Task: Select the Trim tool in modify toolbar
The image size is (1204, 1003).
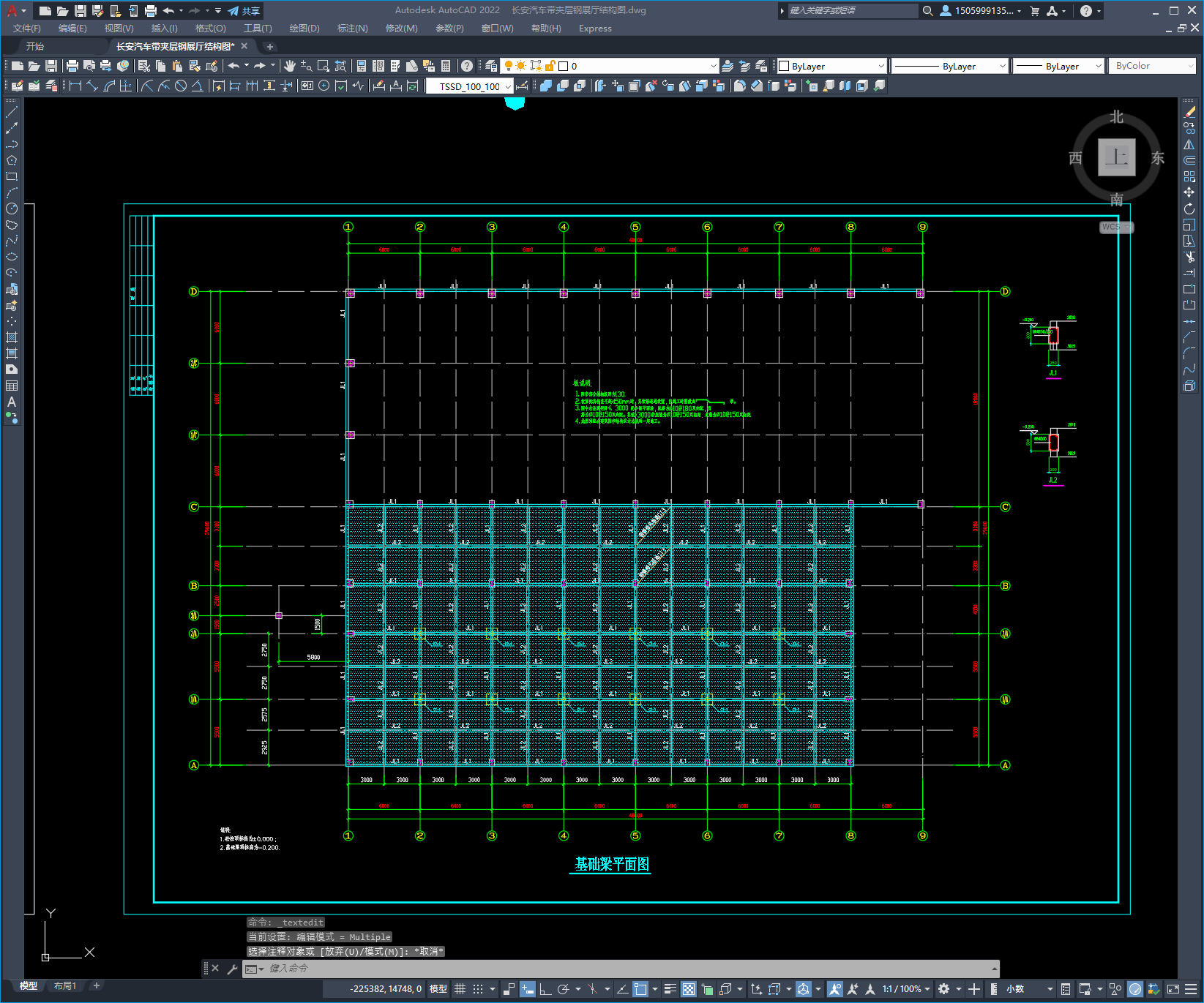Action: pyautogui.click(x=1189, y=257)
